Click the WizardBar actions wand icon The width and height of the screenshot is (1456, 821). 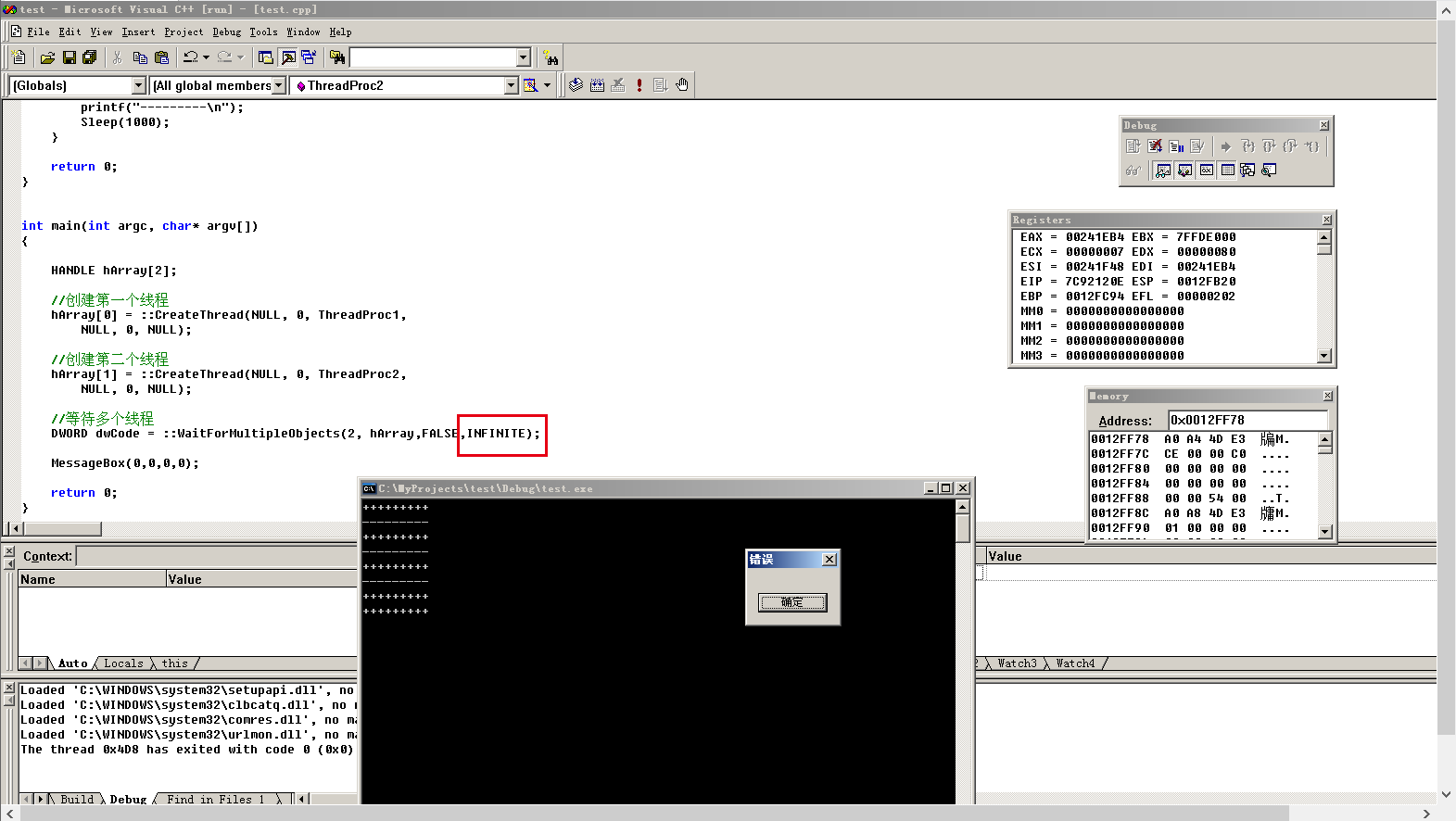point(530,85)
